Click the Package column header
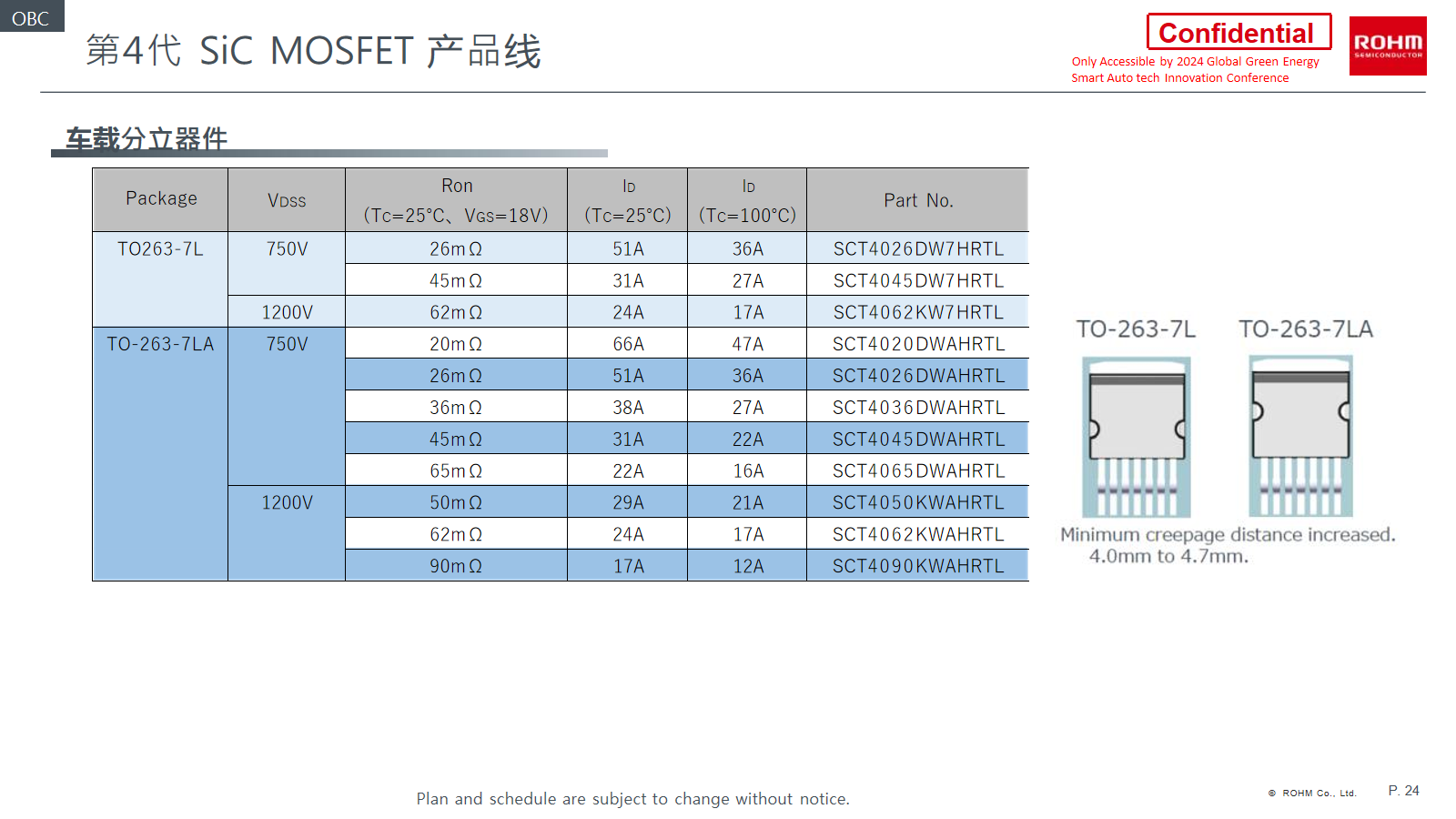Viewport: 1456px width, 819px height. pos(160,199)
